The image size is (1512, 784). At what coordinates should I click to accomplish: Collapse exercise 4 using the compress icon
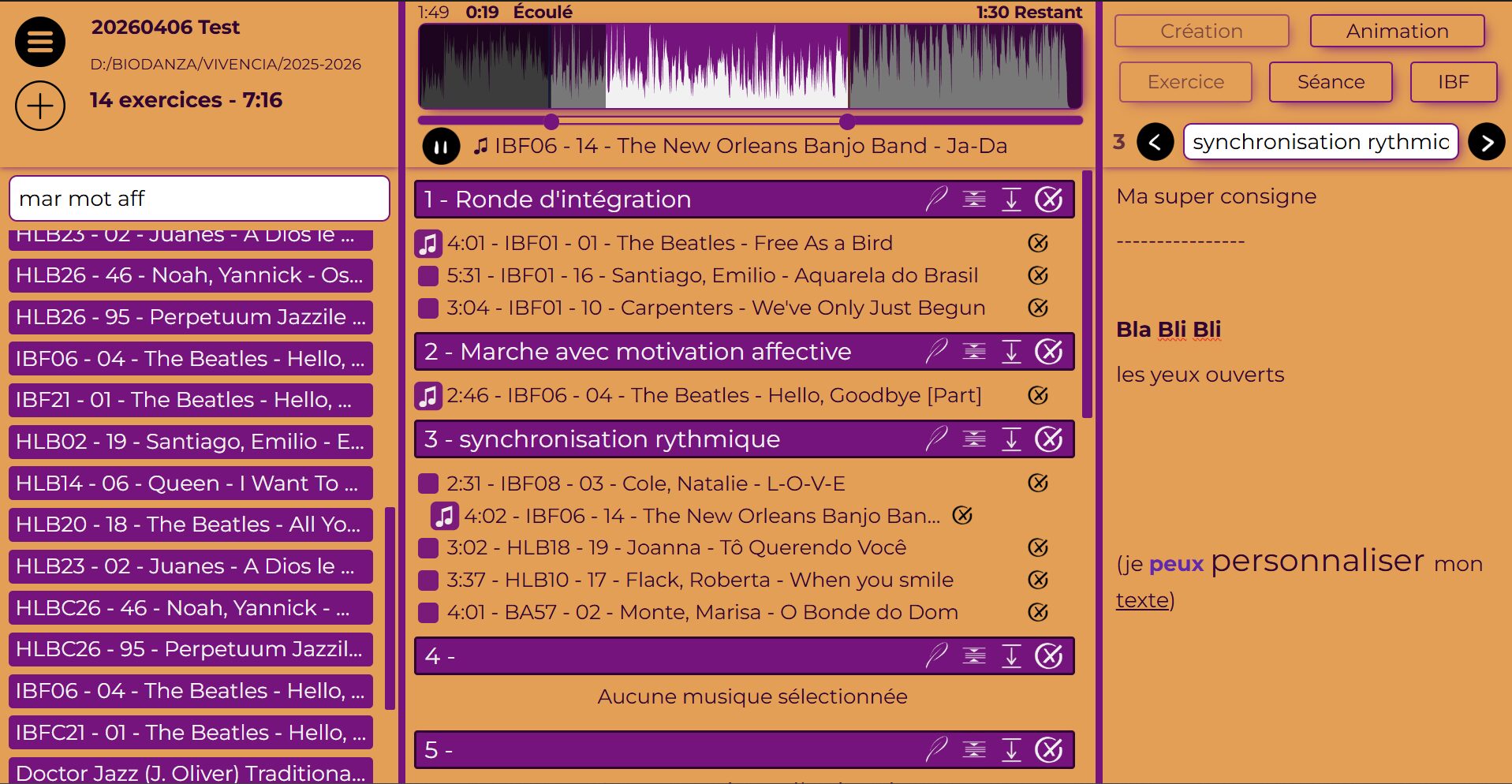[974, 656]
